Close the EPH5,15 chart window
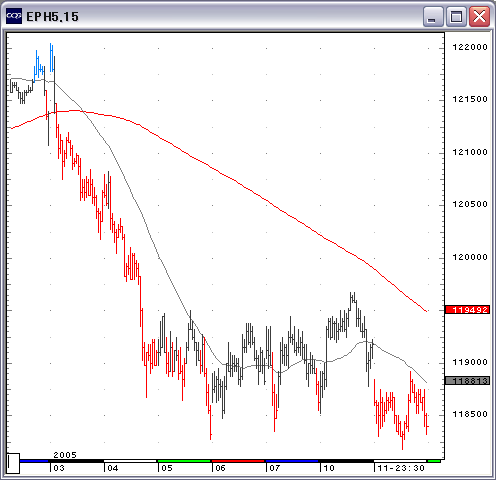Image resolution: width=496 pixels, height=480 pixels. [x=479, y=16]
